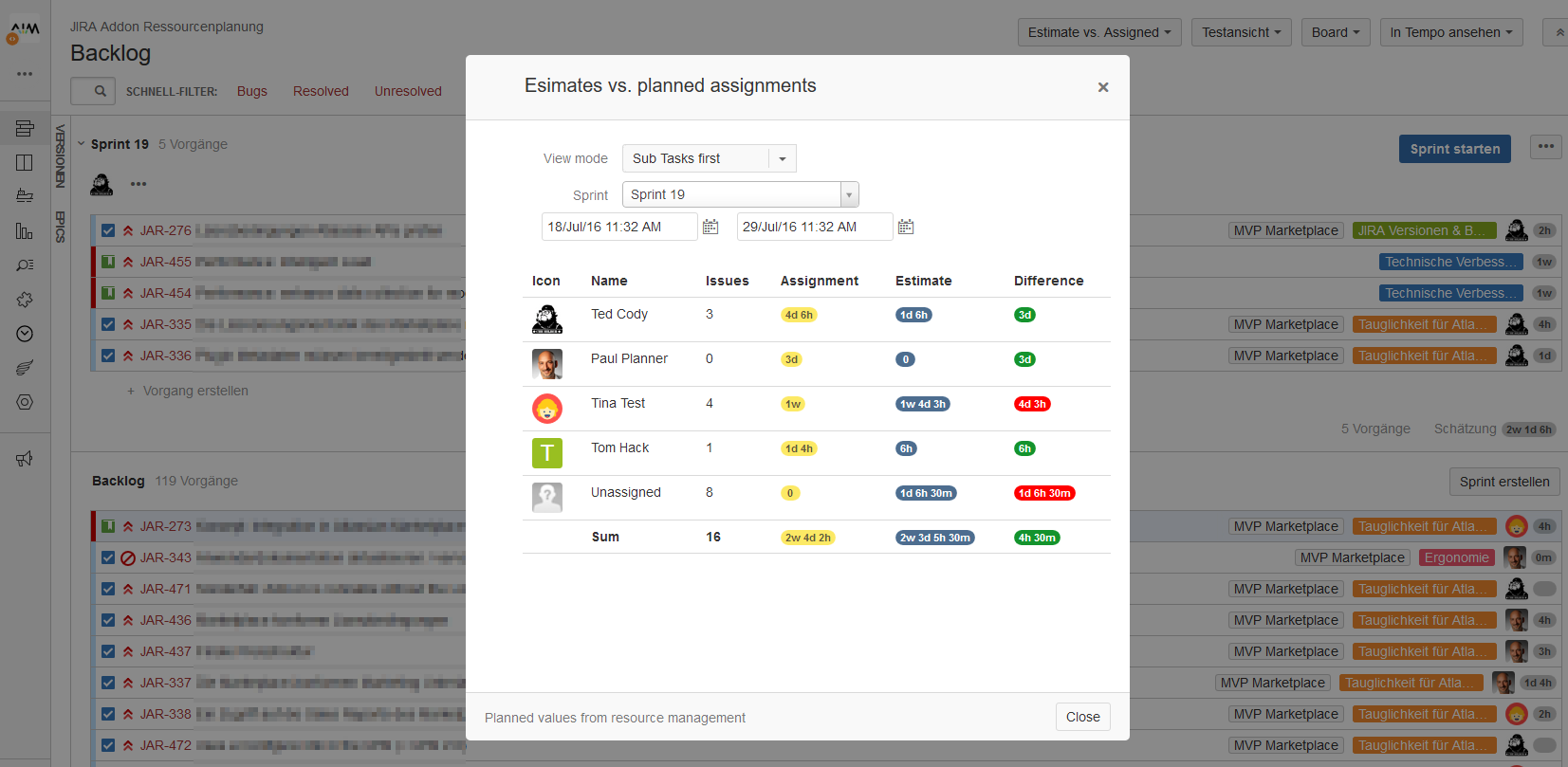The image size is (1568, 767).
Task: Open the wing icon in sidebar
Action: (x=25, y=368)
